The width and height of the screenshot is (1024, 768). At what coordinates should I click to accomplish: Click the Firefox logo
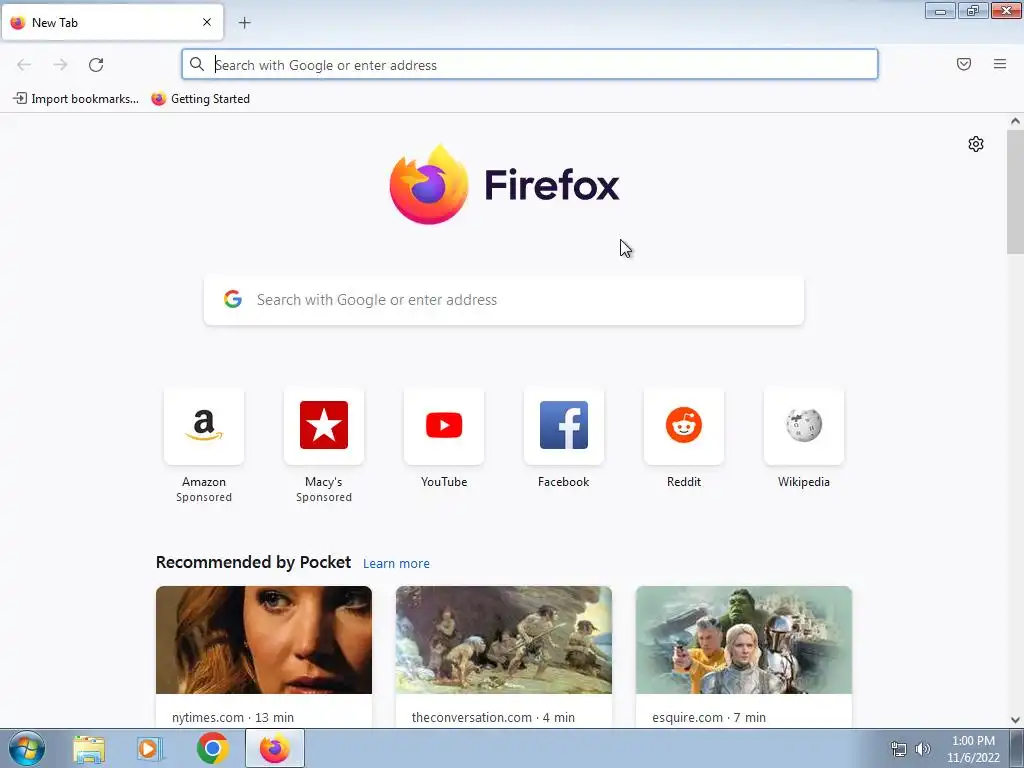point(504,185)
